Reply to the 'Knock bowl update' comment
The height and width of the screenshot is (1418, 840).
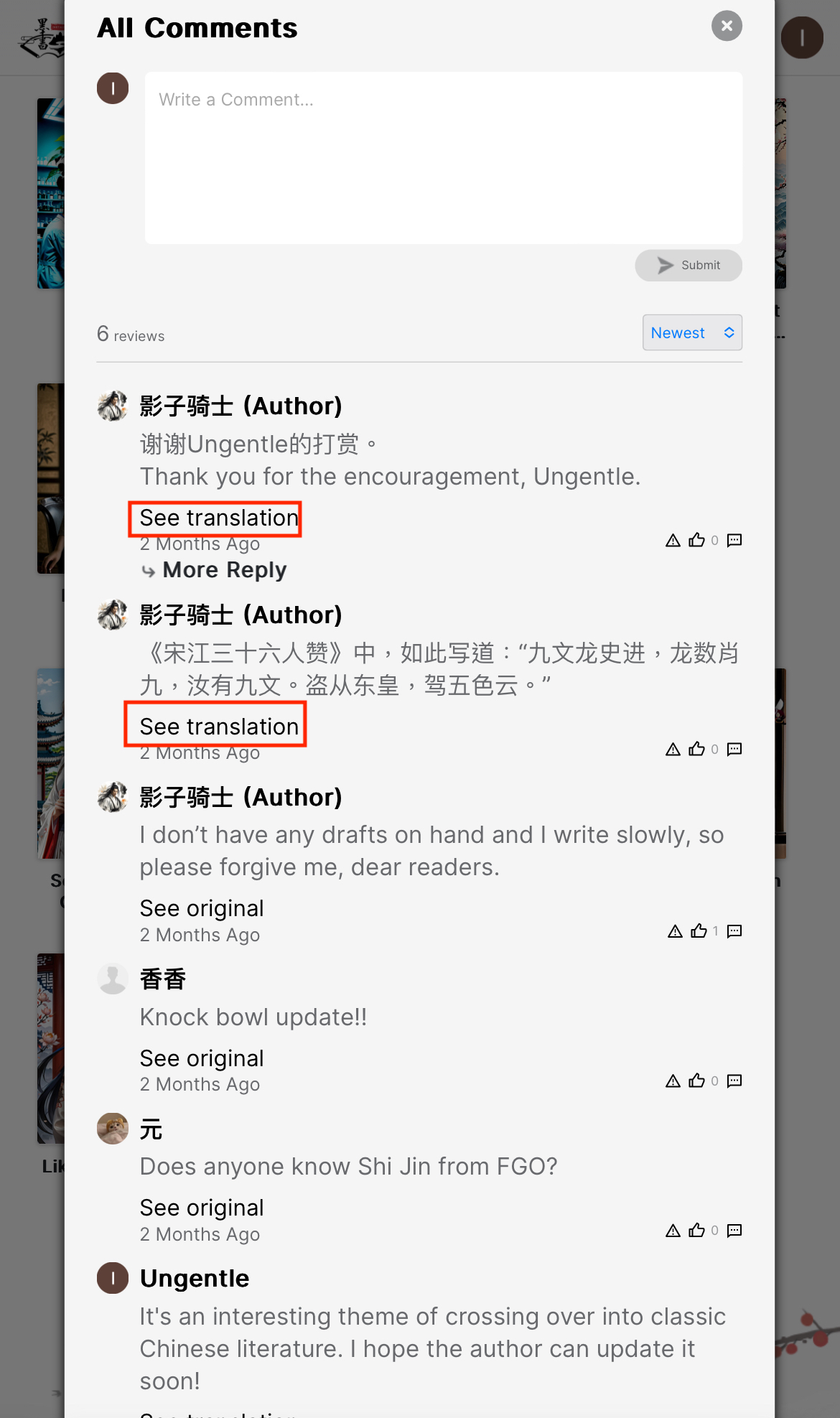click(734, 1081)
